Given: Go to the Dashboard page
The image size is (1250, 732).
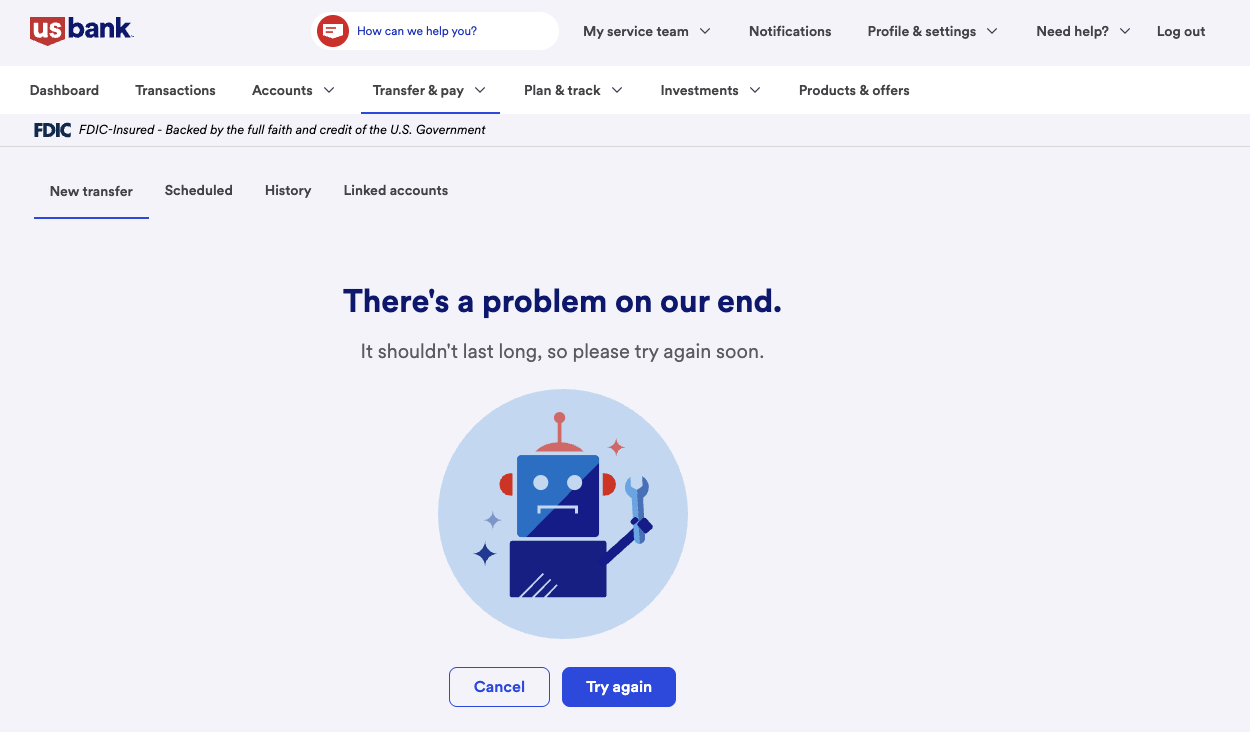Looking at the screenshot, I should pyautogui.click(x=64, y=90).
